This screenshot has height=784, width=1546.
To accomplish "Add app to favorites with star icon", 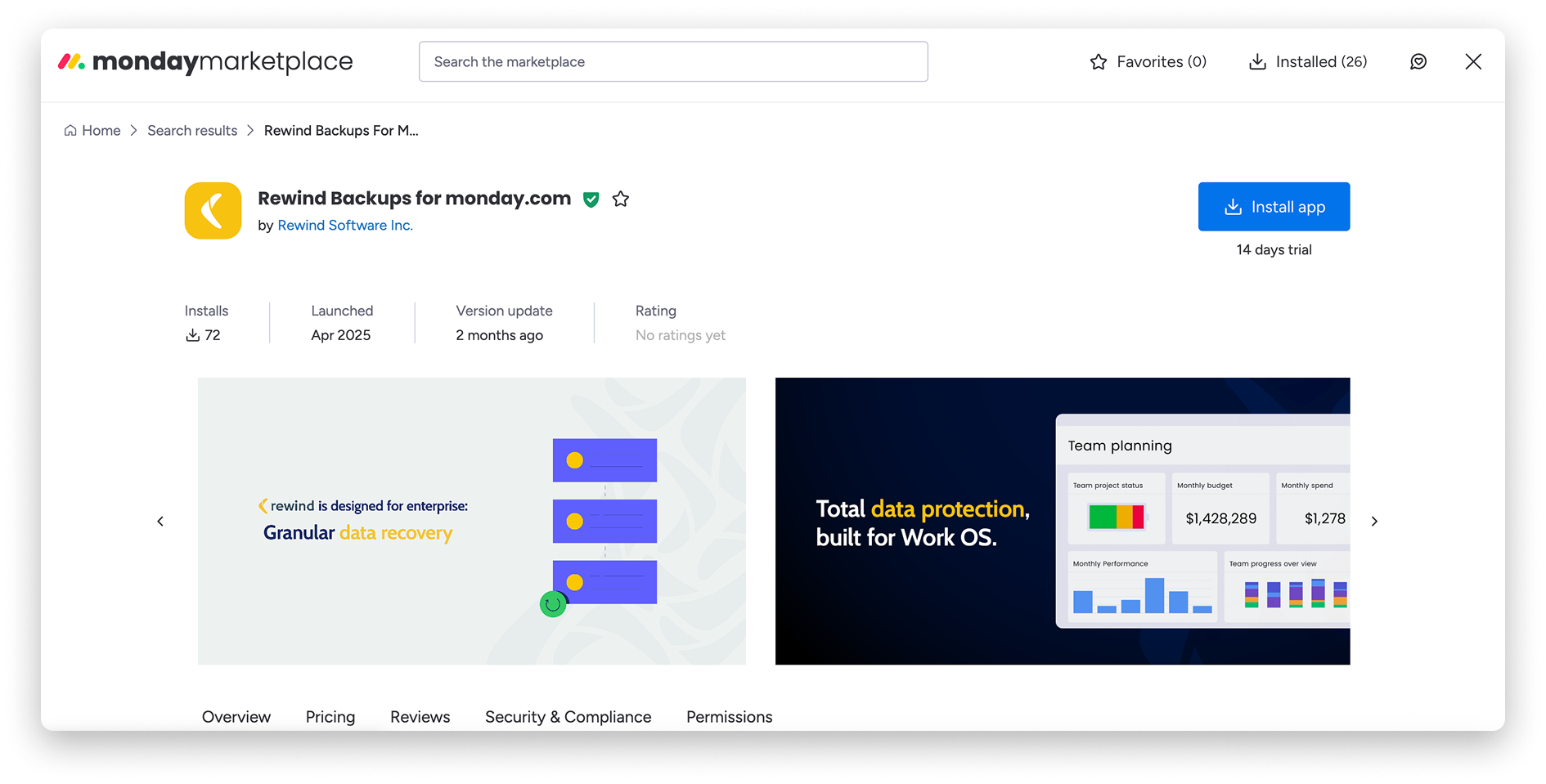I will 621,199.
